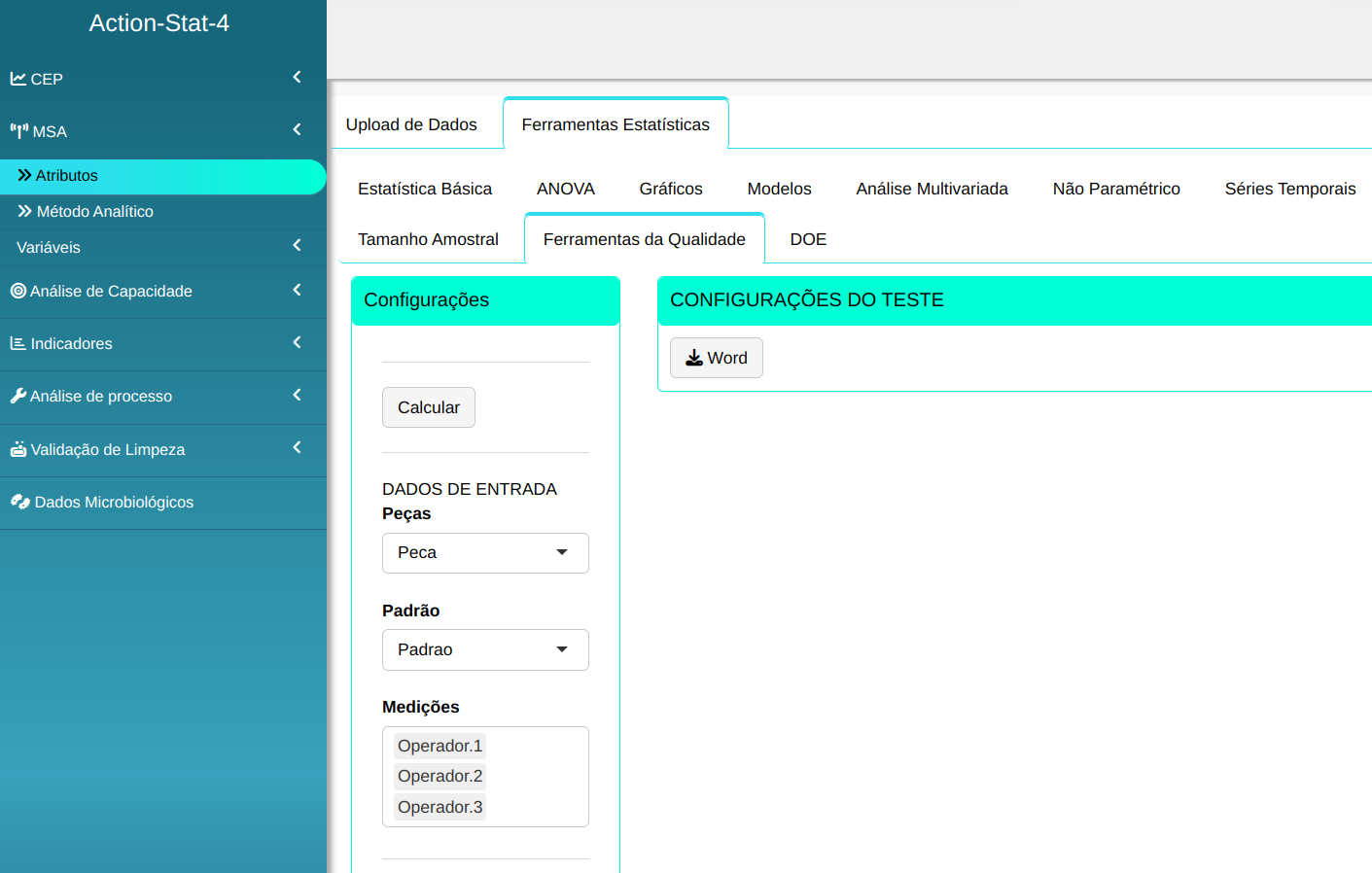Switch to the Upload de Dados tab

pyautogui.click(x=411, y=124)
